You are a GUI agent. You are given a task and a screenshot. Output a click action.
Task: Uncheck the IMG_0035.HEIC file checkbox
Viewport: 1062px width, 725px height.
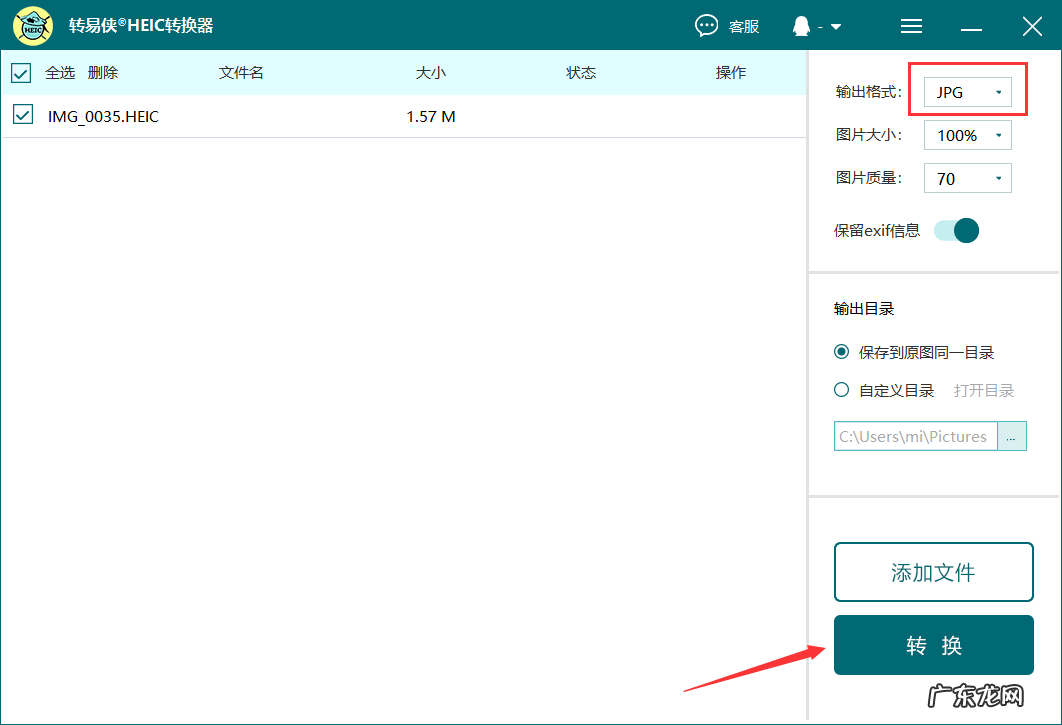(x=21, y=116)
